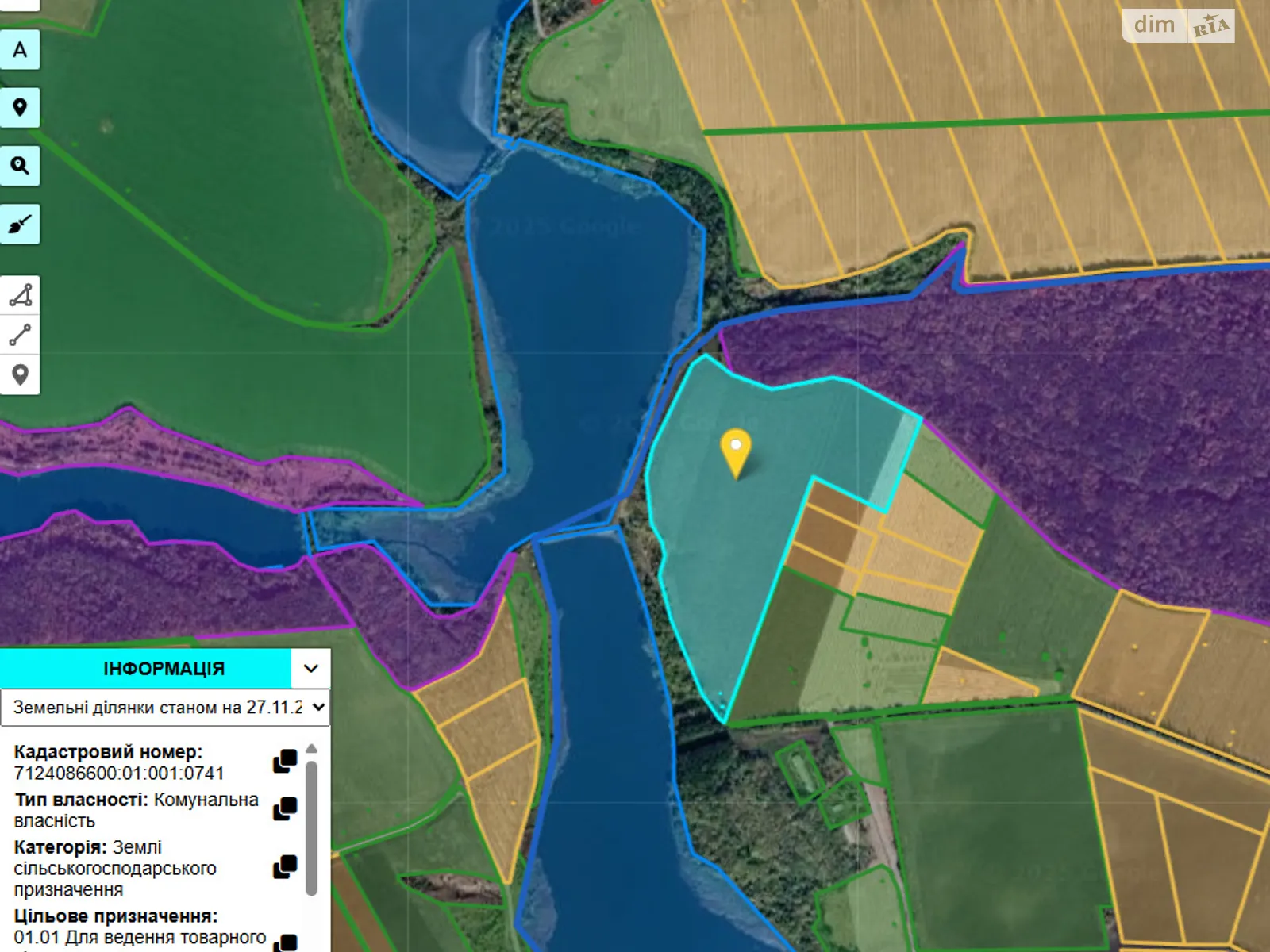Click the scroll-up arrow in info panel
The width and height of the screenshot is (1270, 952).
click(312, 749)
